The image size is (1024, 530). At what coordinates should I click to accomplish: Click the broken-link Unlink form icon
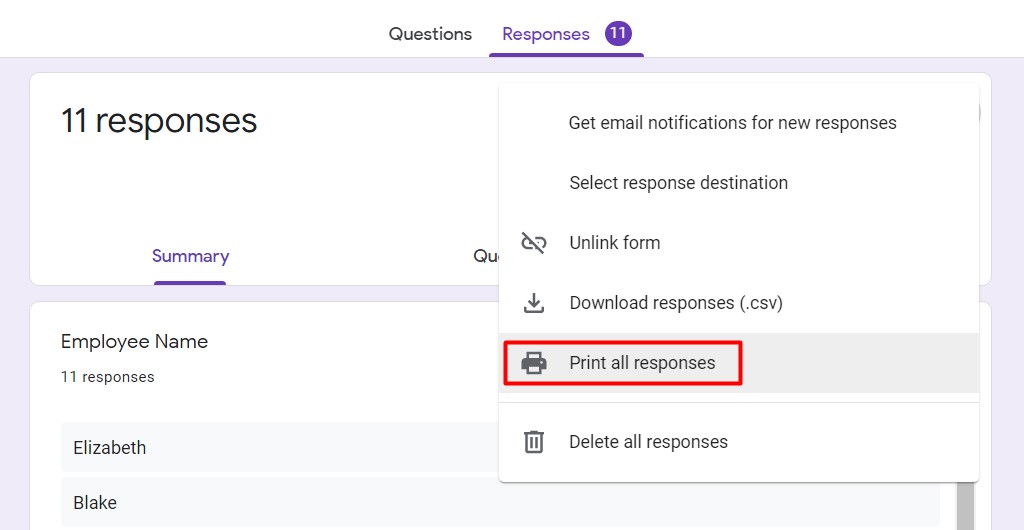[x=534, y=243]
